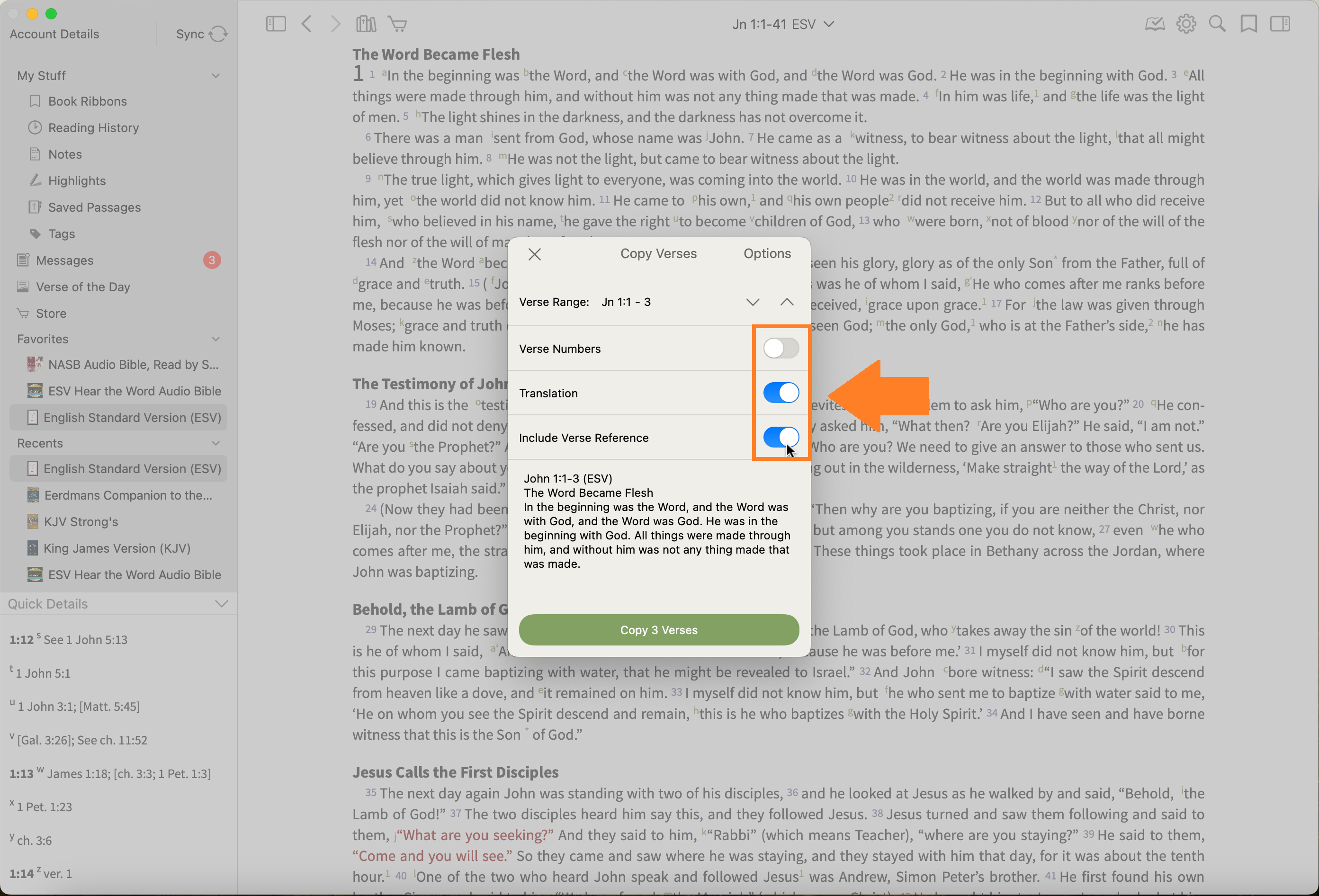Image resolution: width=1319 pixels, height=896 pixels.
Task: Click the Verse Range Jn 1:1 - 3 value
Action: 626,302
